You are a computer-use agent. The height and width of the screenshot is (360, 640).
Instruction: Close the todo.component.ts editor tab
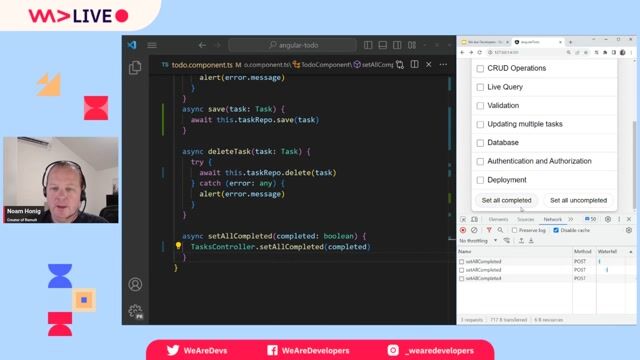429,64
